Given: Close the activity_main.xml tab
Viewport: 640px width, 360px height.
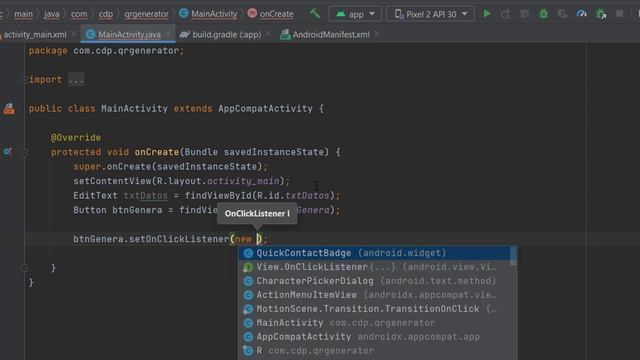Looking at the screenshot, I should click(74, 35).
